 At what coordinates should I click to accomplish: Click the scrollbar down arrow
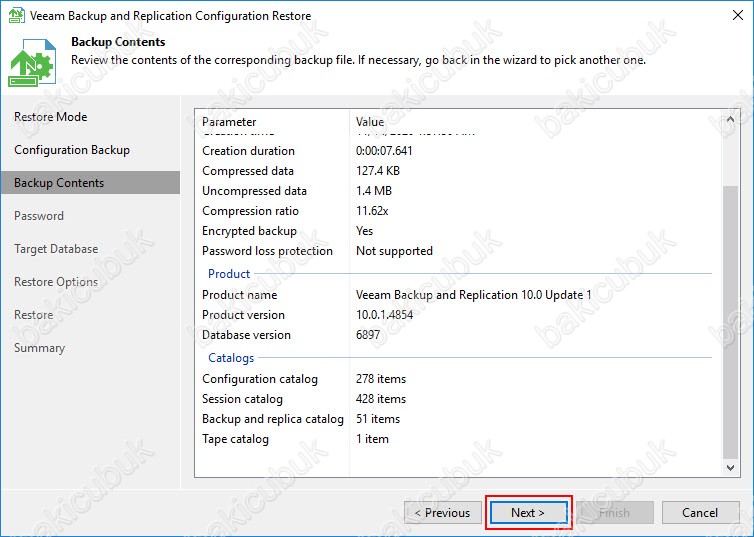click(x=730, y=467)
